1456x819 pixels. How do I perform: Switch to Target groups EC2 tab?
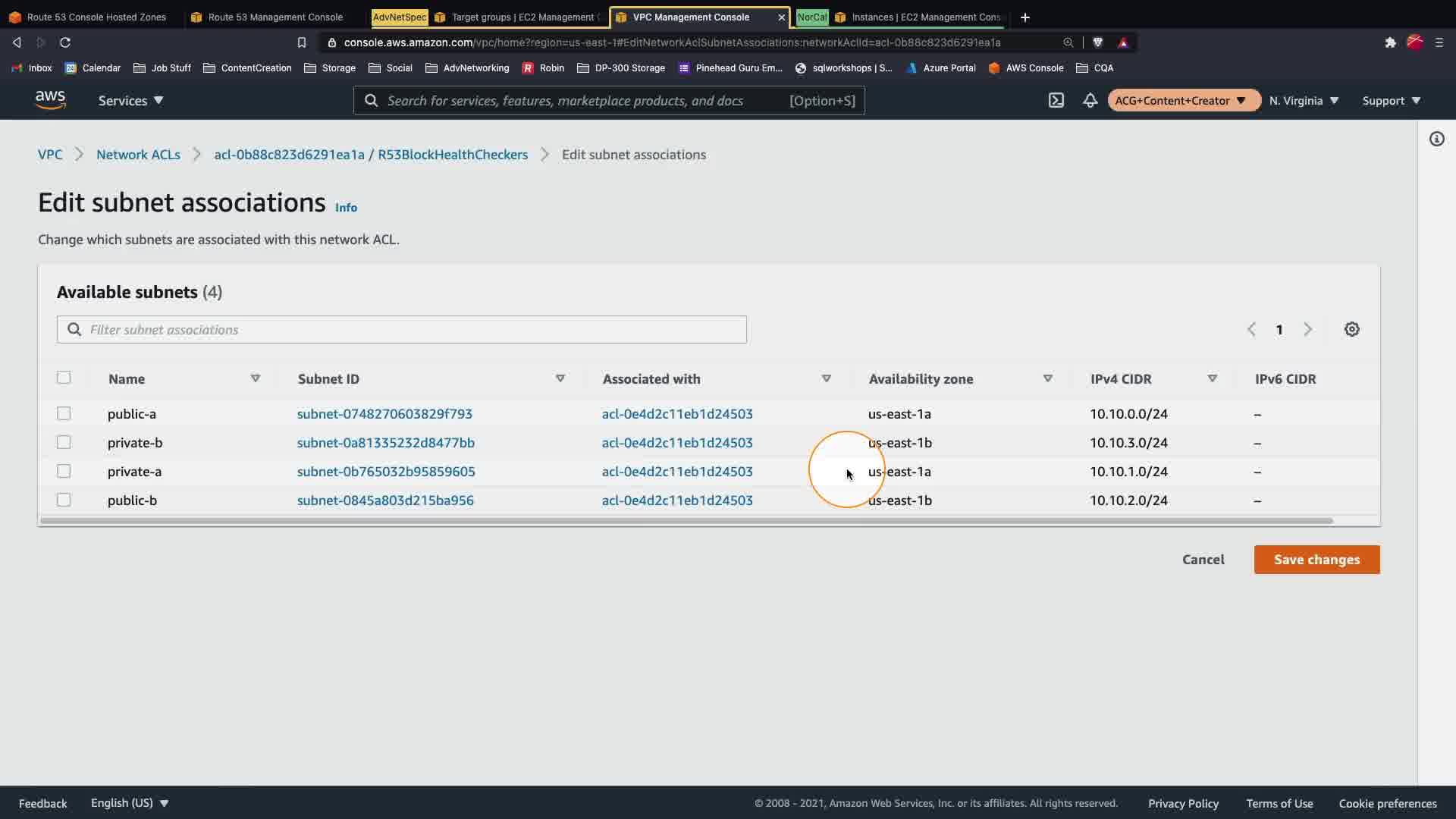tap(522, 17)
